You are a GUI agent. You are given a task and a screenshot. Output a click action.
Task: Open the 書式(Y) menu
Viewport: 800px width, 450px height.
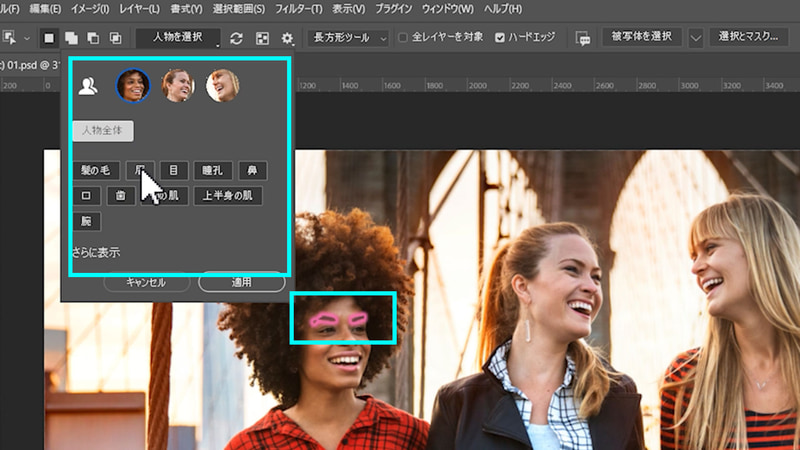[186, 9]
